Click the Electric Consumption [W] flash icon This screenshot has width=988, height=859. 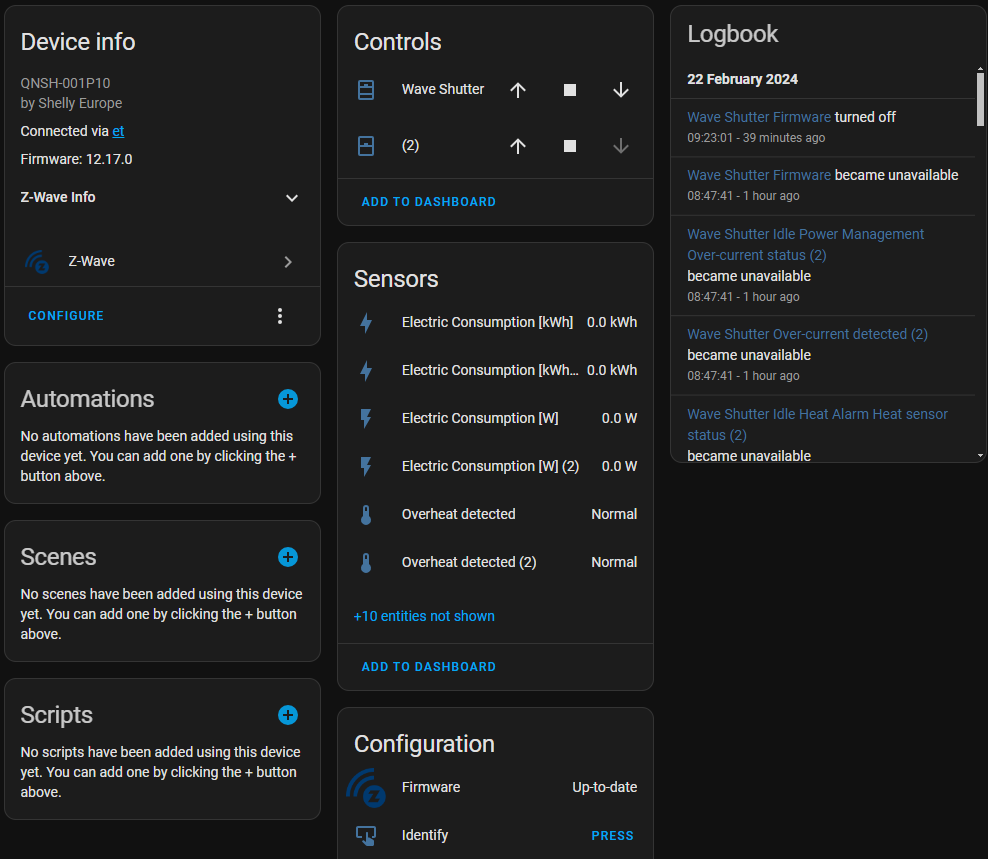coord(366,418)
